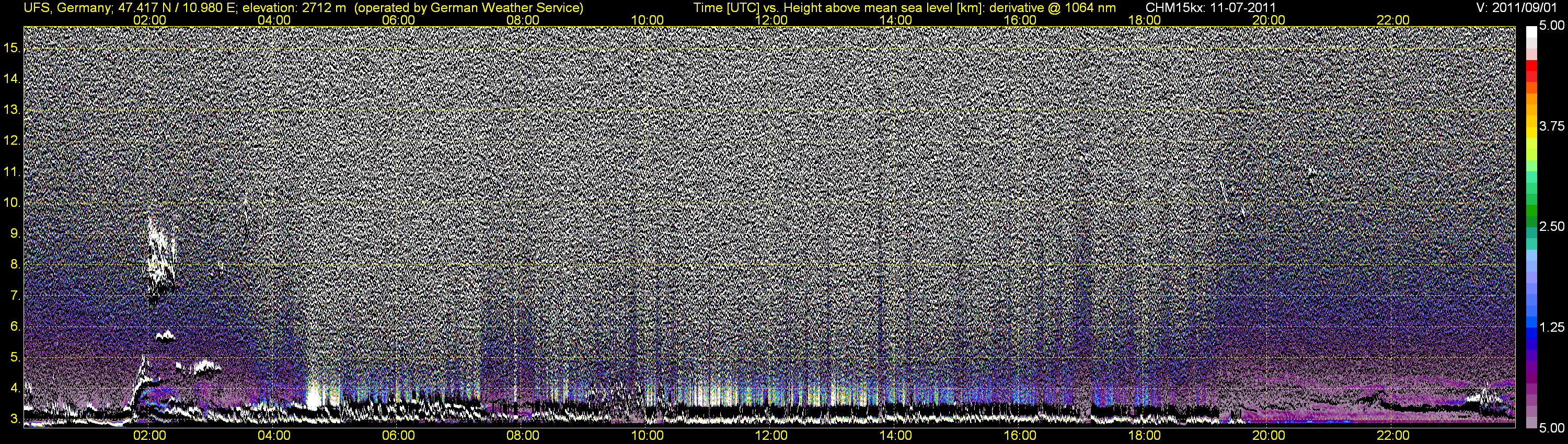Click the 02:00 label on upper time axis
1568x444 pixels.
(149, 20)
